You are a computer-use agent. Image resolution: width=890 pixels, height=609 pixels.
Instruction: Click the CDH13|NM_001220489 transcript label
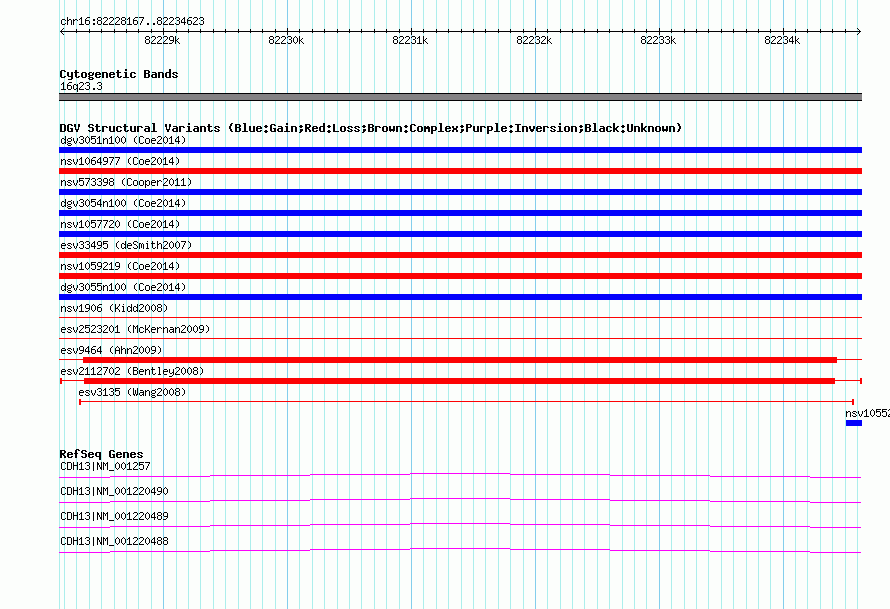tap(114, 516)
